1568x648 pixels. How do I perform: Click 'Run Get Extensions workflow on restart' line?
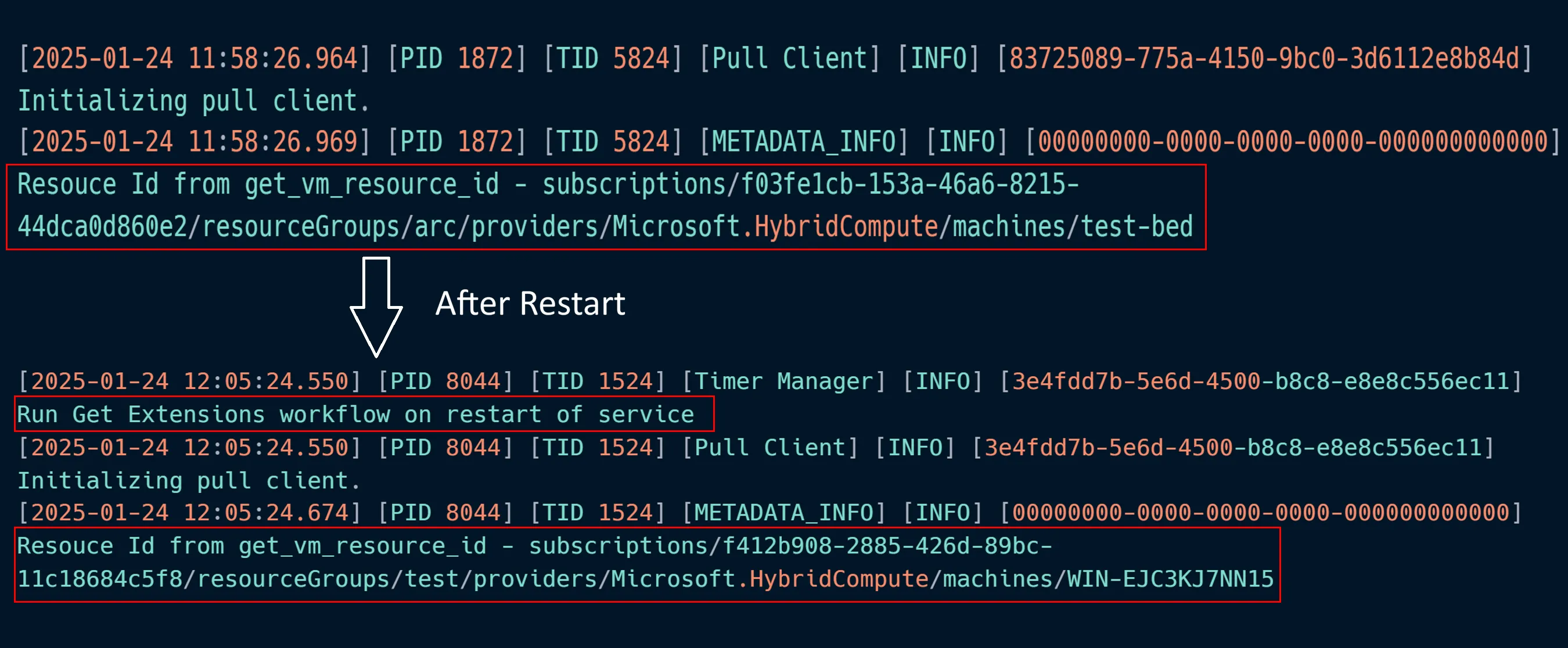(x=355, y=415)
